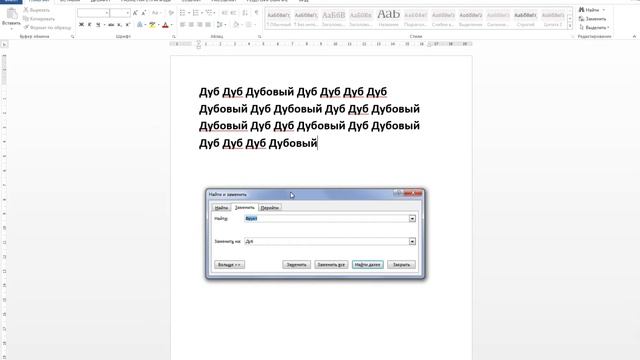Click the grow font size icon
This screenshot has width=640, height=360.
point(135,13)
